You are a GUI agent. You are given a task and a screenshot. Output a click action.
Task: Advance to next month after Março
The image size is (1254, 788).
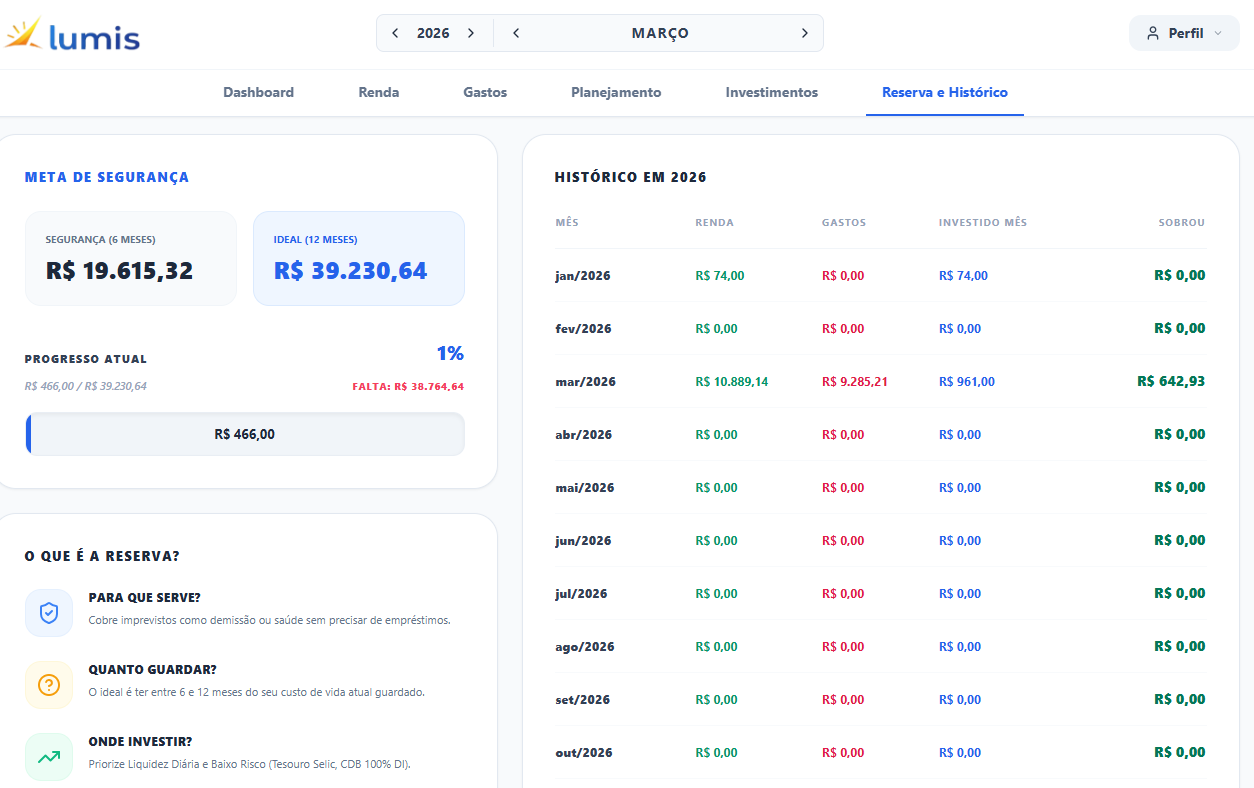click(x=804, y=33)
